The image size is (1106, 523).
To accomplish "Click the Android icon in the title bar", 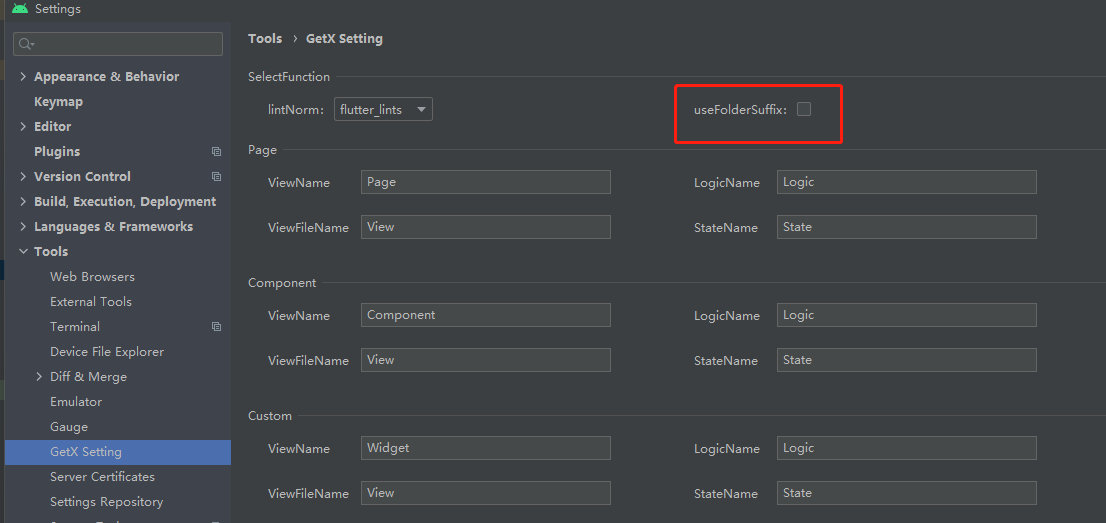I will (x=20, y=9).
